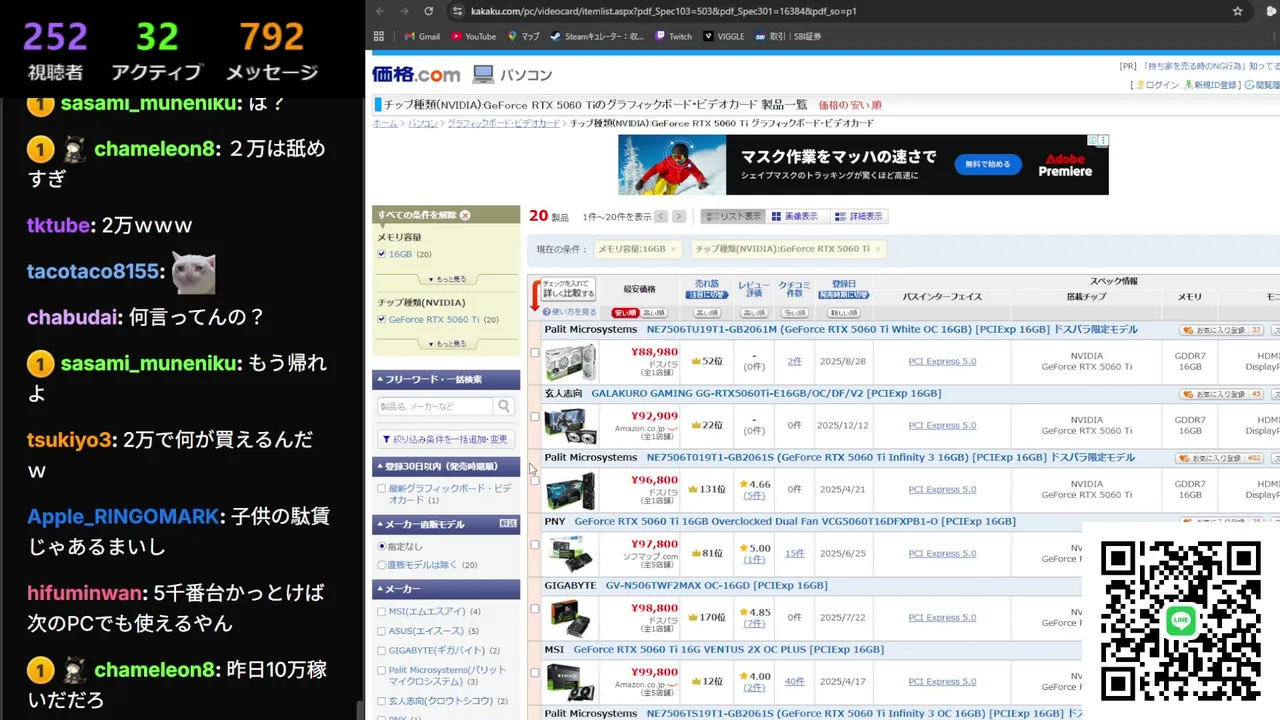The image size is (1280, 720).
Task: Switch to 詳細表示 view
Action: 859,216
